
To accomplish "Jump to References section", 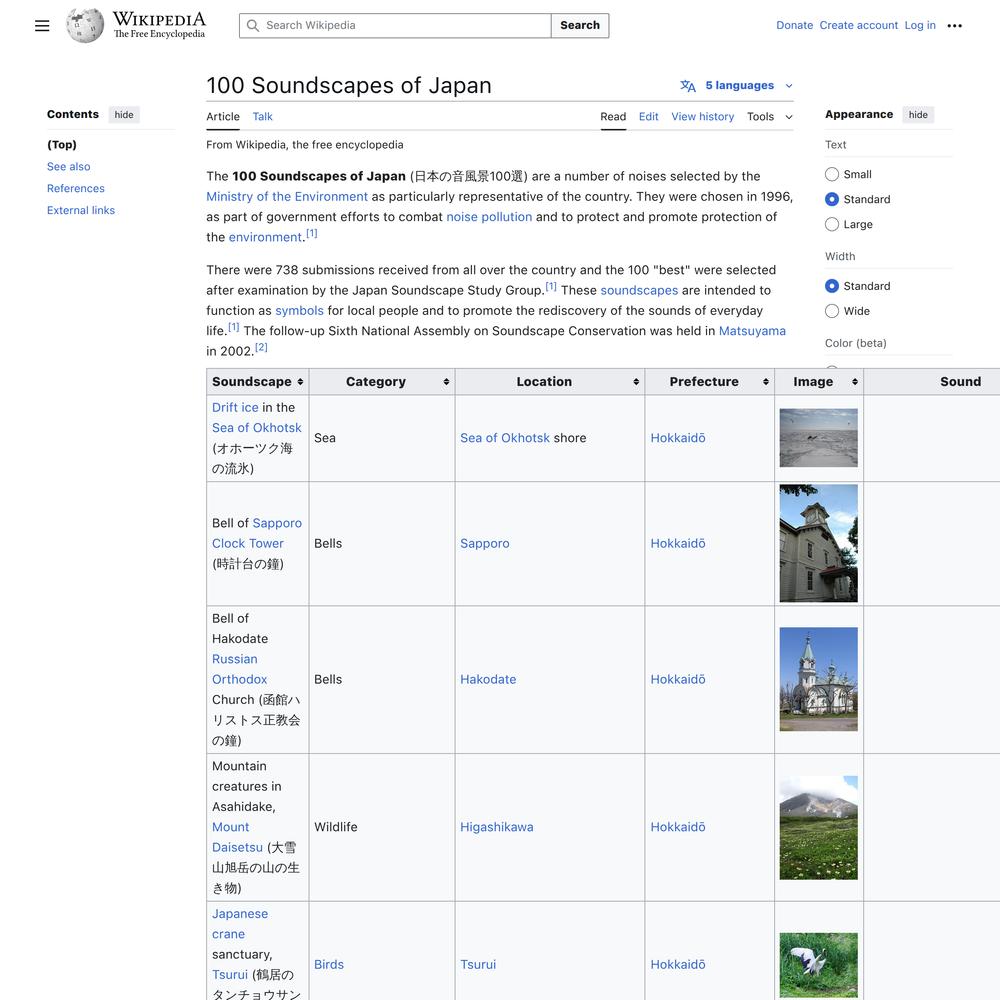I will (x=75, y=188).
